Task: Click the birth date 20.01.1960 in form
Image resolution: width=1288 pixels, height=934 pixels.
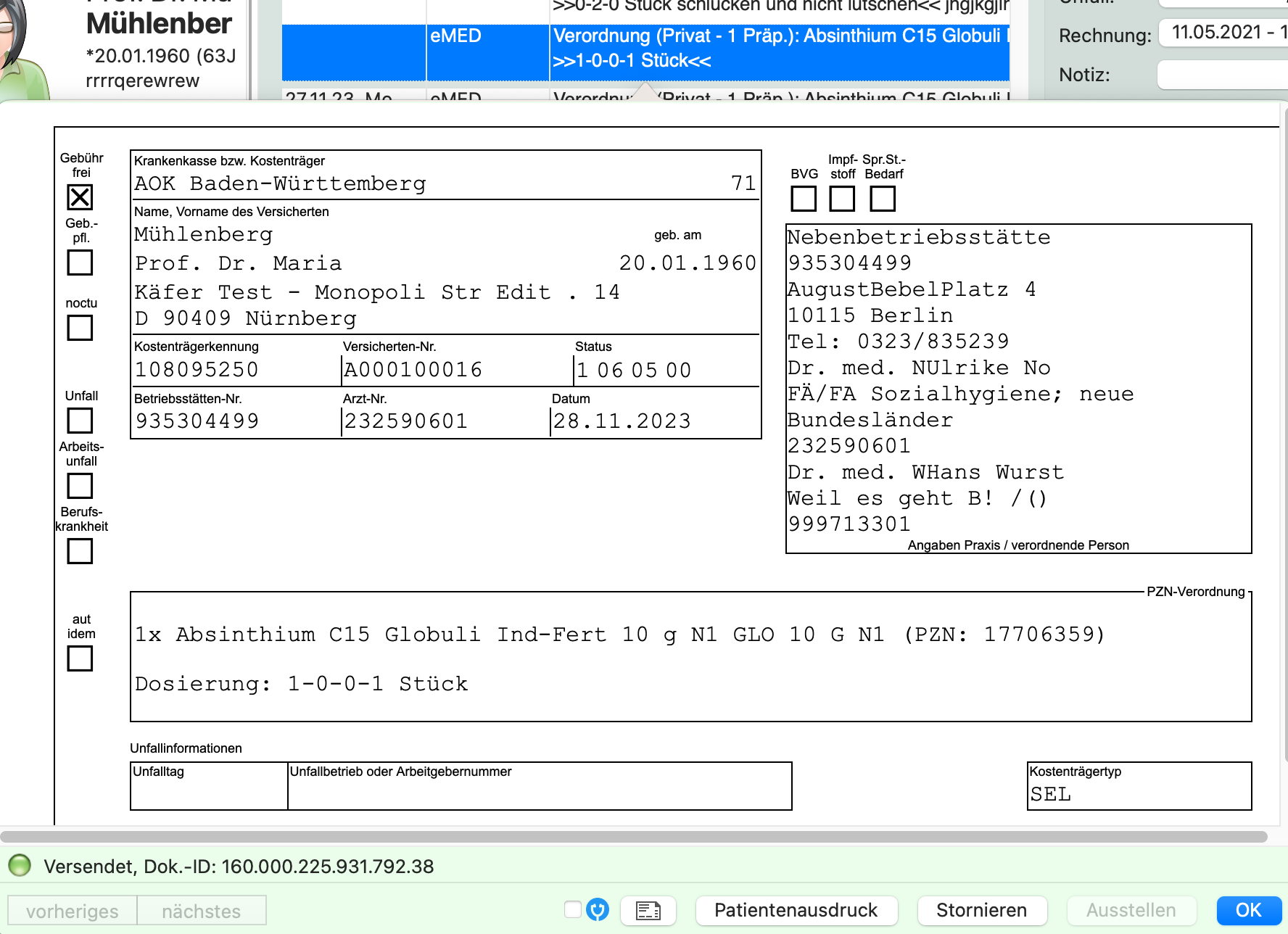Action: [688, 263]
